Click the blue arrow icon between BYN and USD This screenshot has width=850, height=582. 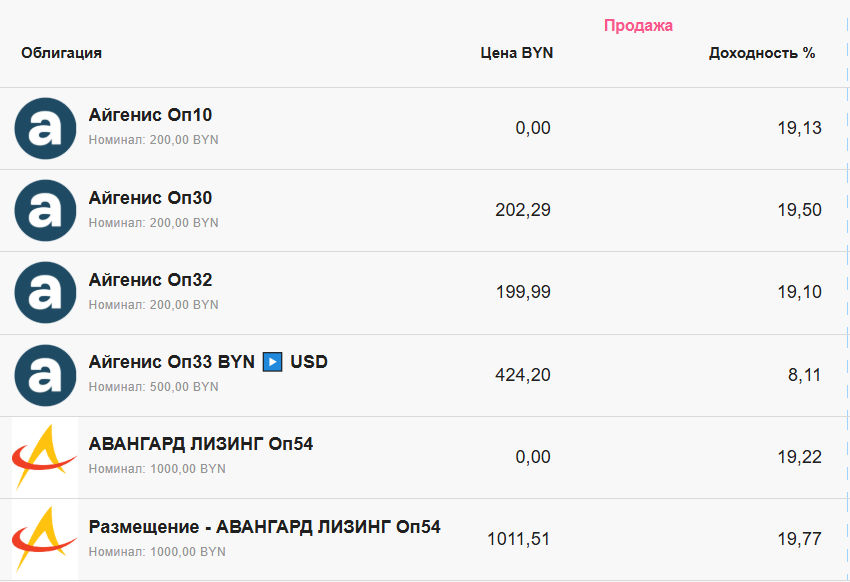pos(272,362)
